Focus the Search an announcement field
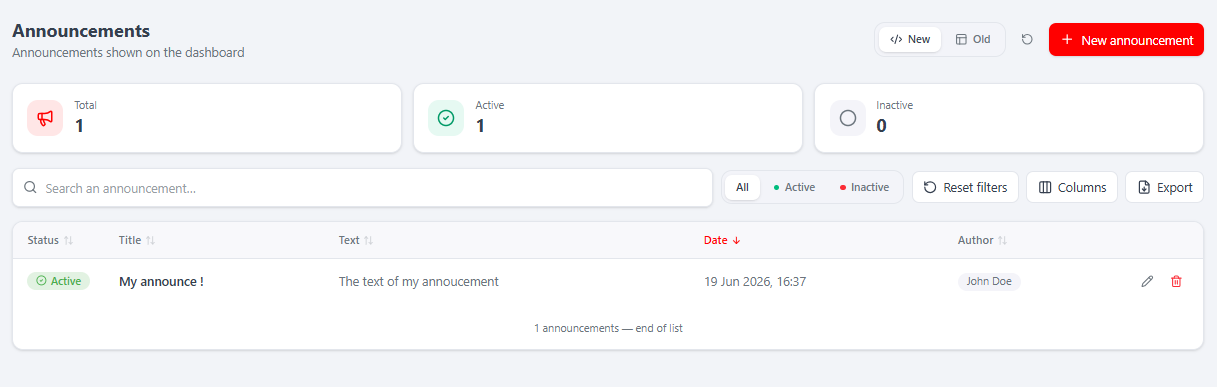1217x387 pixels. pos(362,187)
